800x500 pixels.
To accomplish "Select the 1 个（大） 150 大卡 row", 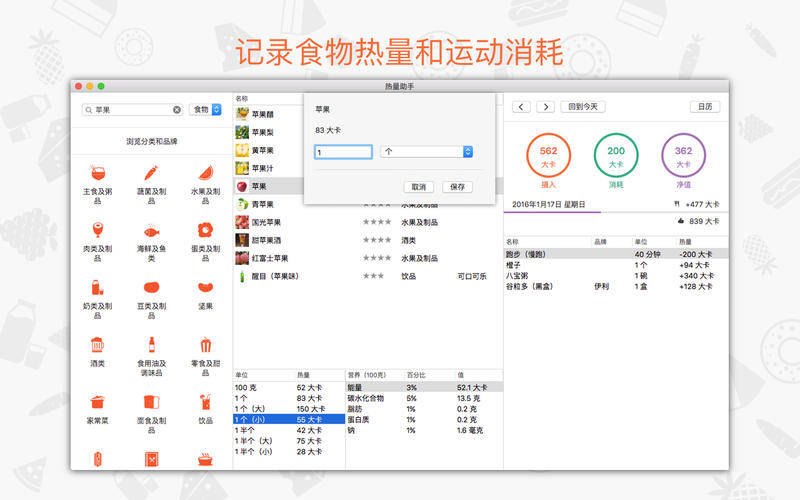I will click(289, 409).
